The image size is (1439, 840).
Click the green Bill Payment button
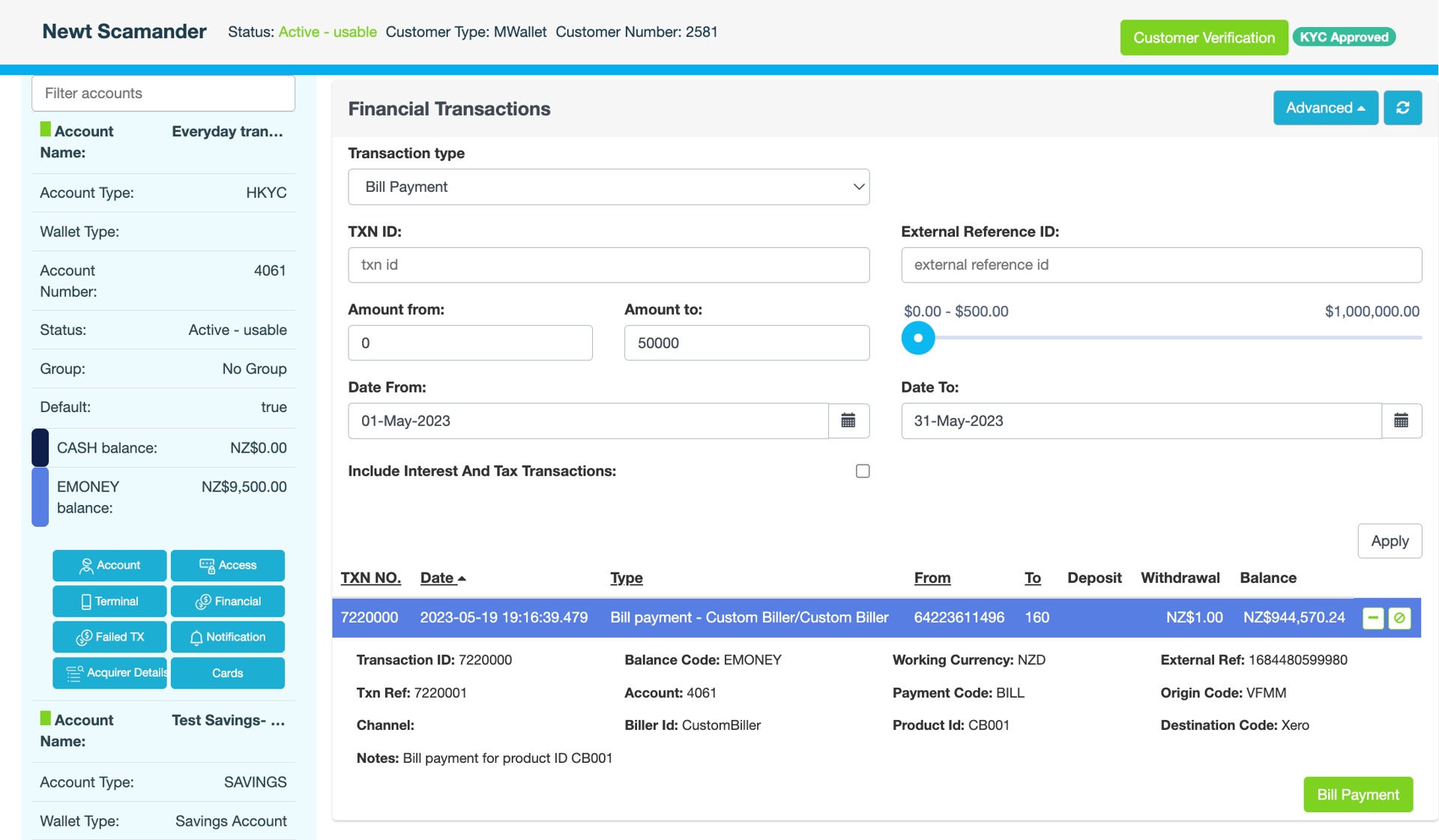pyautogui.click(x=1357, y=794)
